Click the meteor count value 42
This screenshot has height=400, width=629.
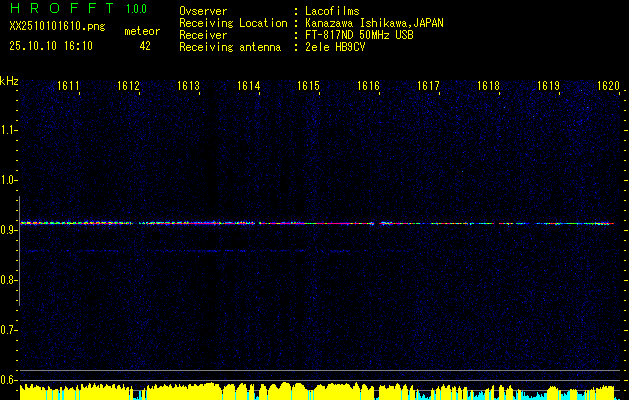(x=145, y=46)
